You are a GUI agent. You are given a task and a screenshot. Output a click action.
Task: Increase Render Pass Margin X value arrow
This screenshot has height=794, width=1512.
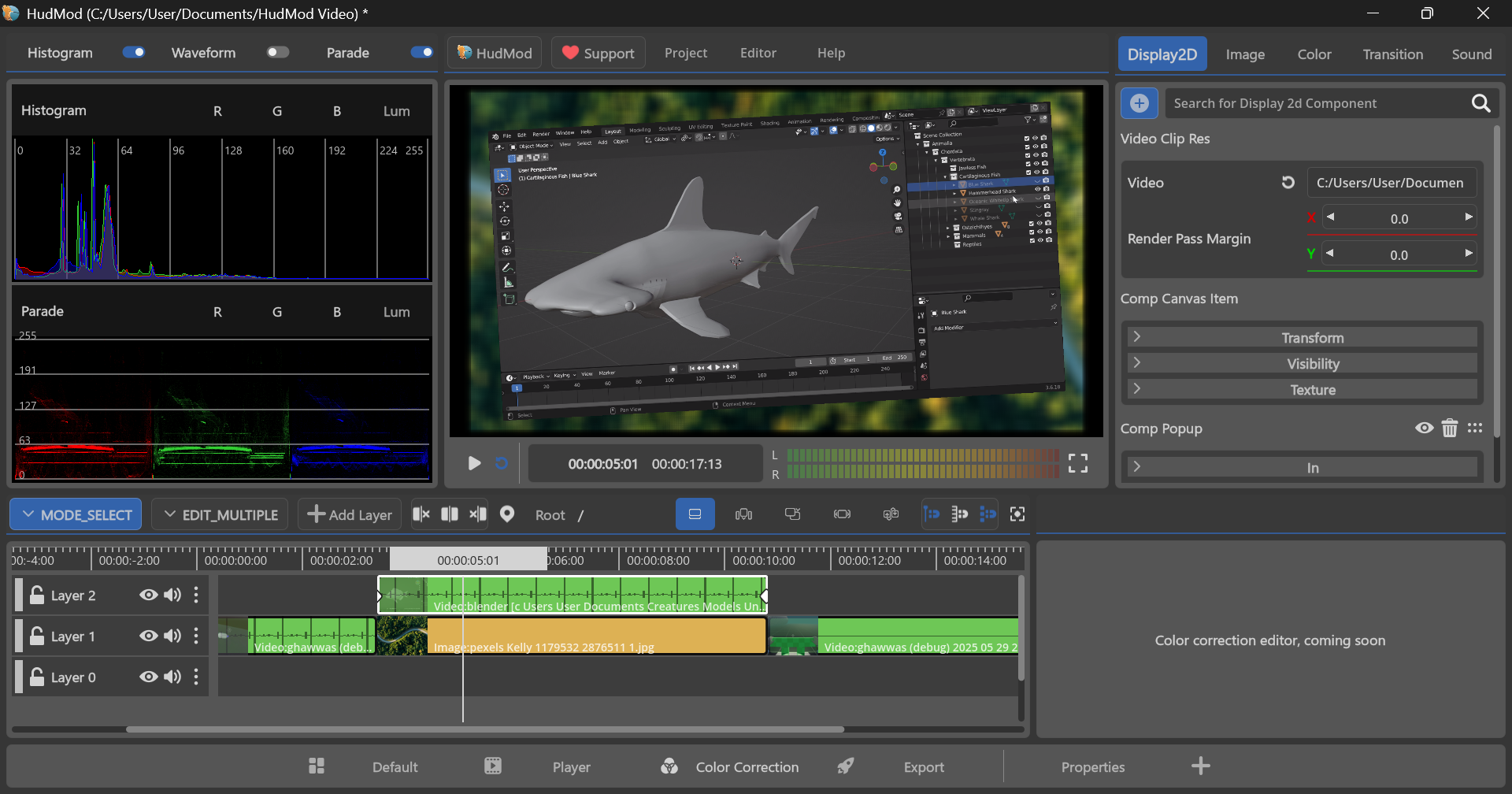pos(1469,217)
